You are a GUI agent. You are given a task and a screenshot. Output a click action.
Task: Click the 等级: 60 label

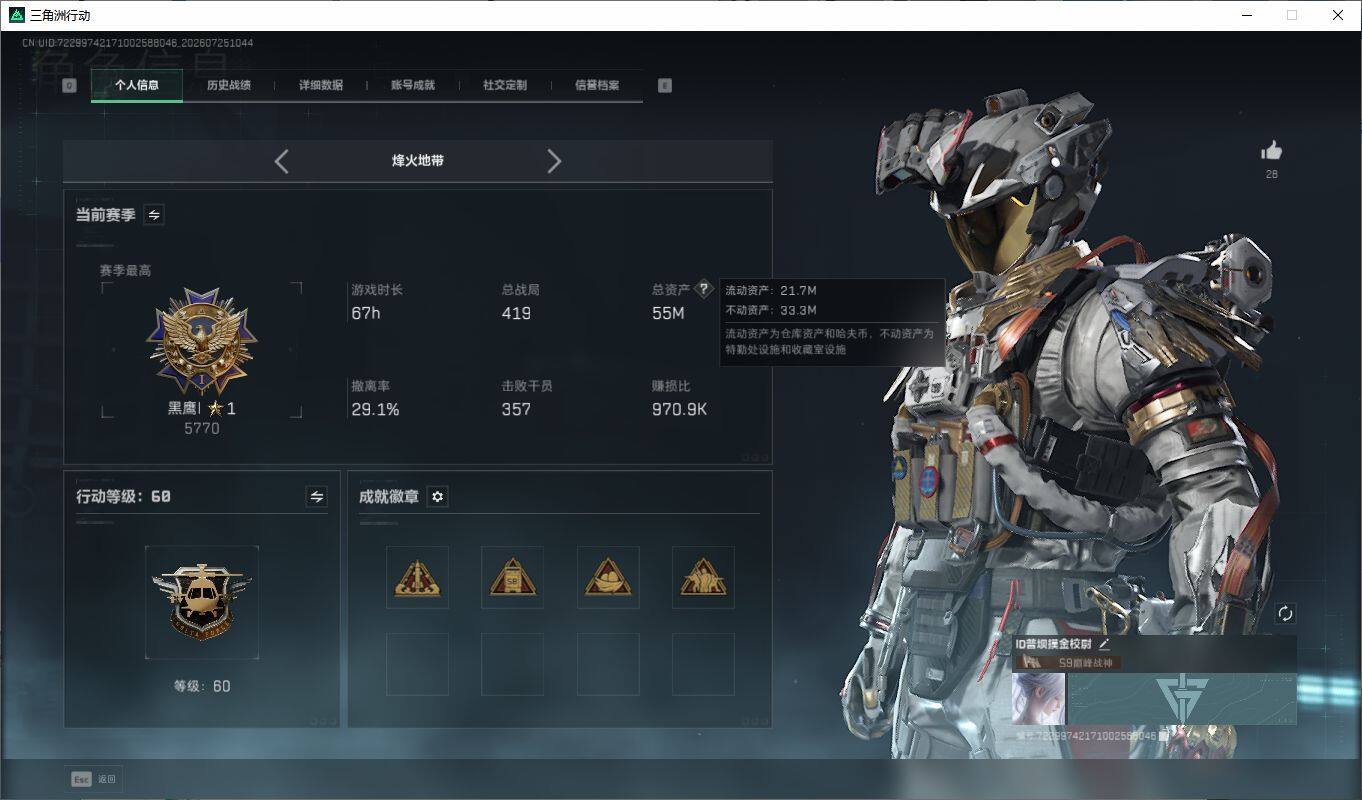pos(202,686)
